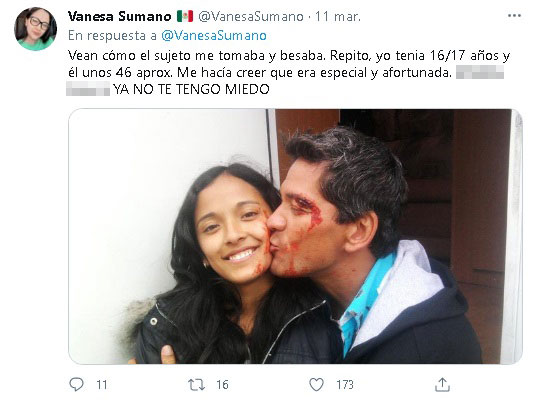Click the tweet text starting 'Vean cómo'
The width and height of the screenshot is (537, 401).
(289, 72)
